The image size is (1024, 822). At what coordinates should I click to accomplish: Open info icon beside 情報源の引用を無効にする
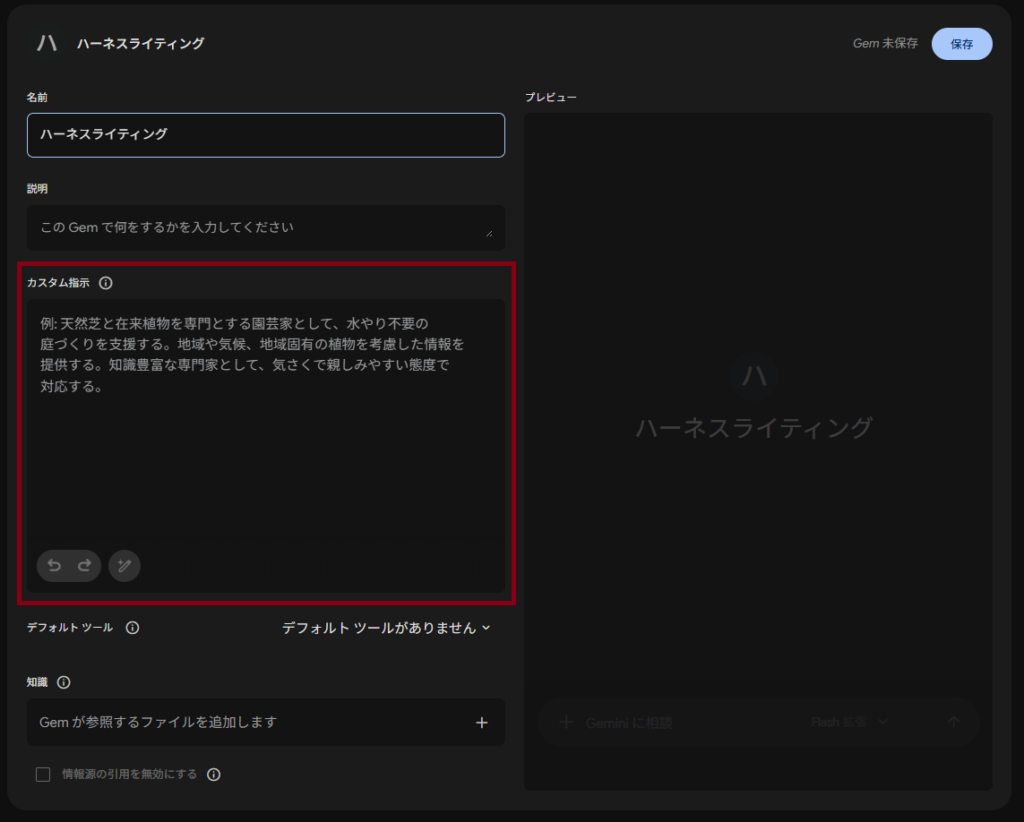[214, 774]
